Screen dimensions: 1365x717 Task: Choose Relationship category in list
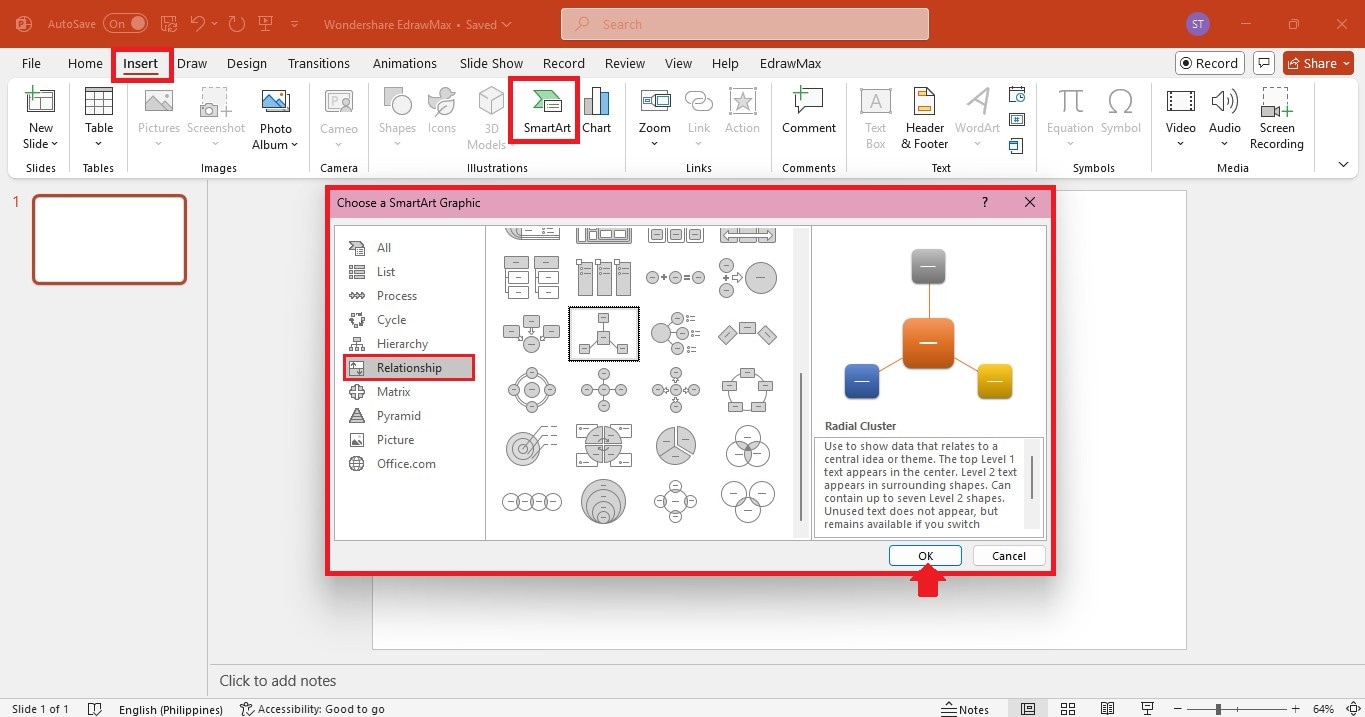click(408, 368)
